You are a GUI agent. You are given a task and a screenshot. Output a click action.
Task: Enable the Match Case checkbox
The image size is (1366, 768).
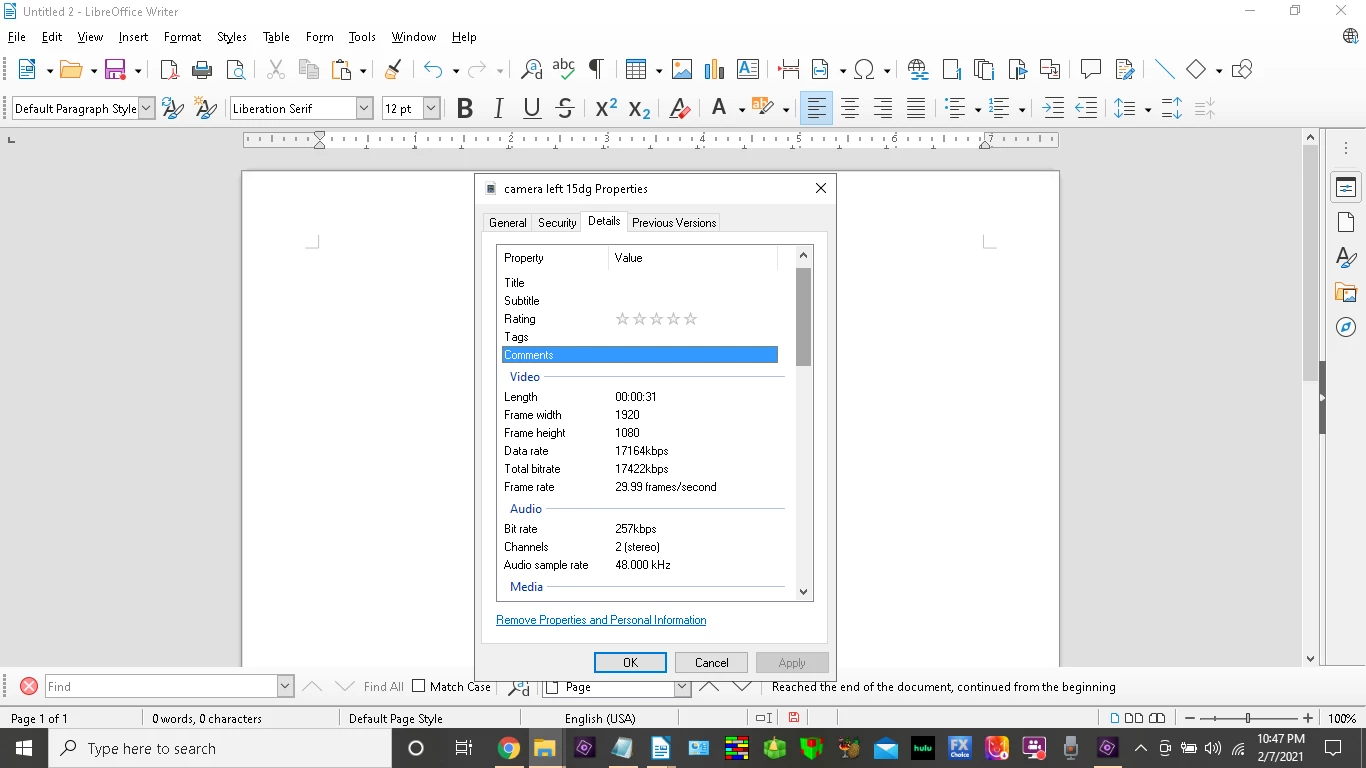[419, 686]
